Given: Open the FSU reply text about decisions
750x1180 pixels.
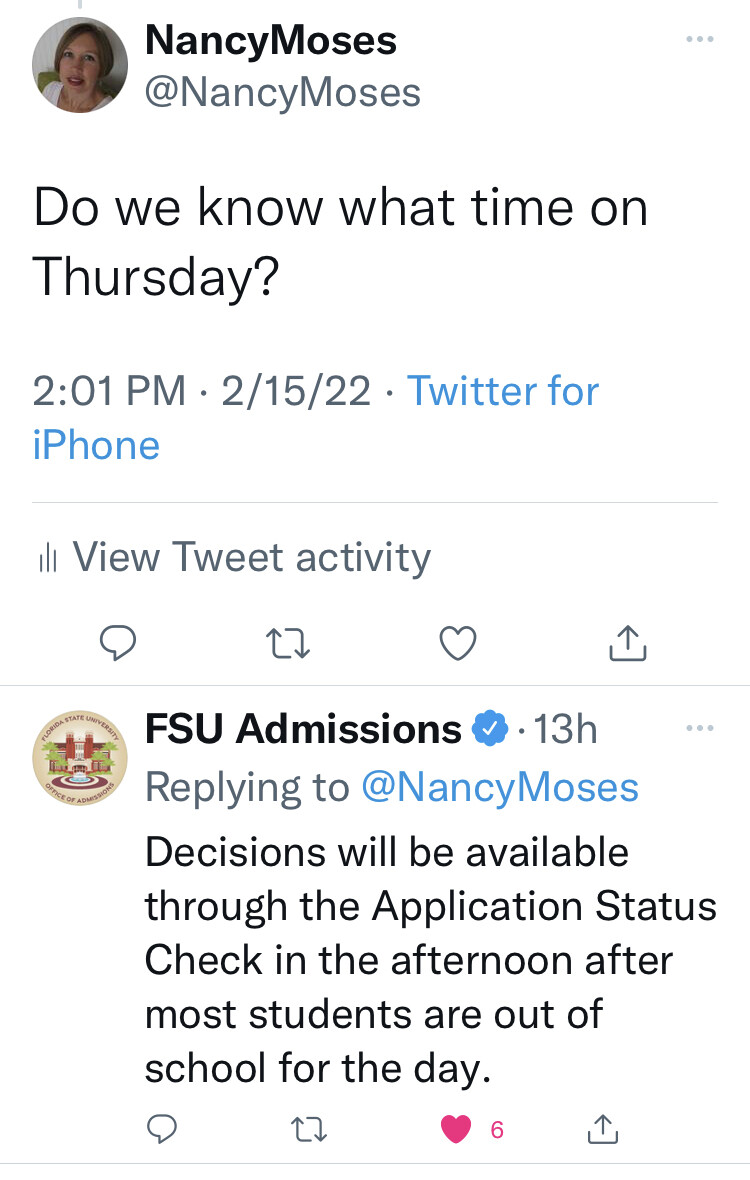Looking at the screenshot, I should [x=430, y=959].
